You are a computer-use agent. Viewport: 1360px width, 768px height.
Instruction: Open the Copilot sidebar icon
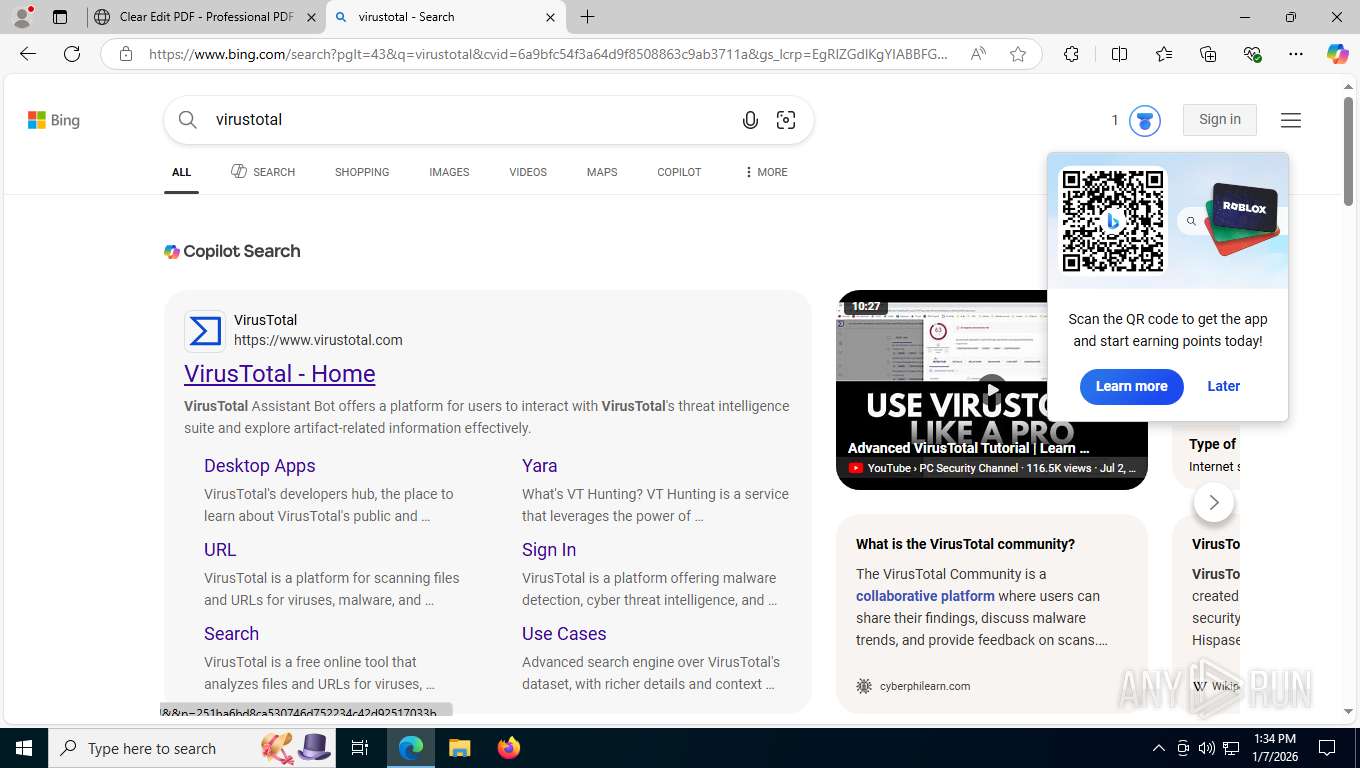pos(1338,54)
